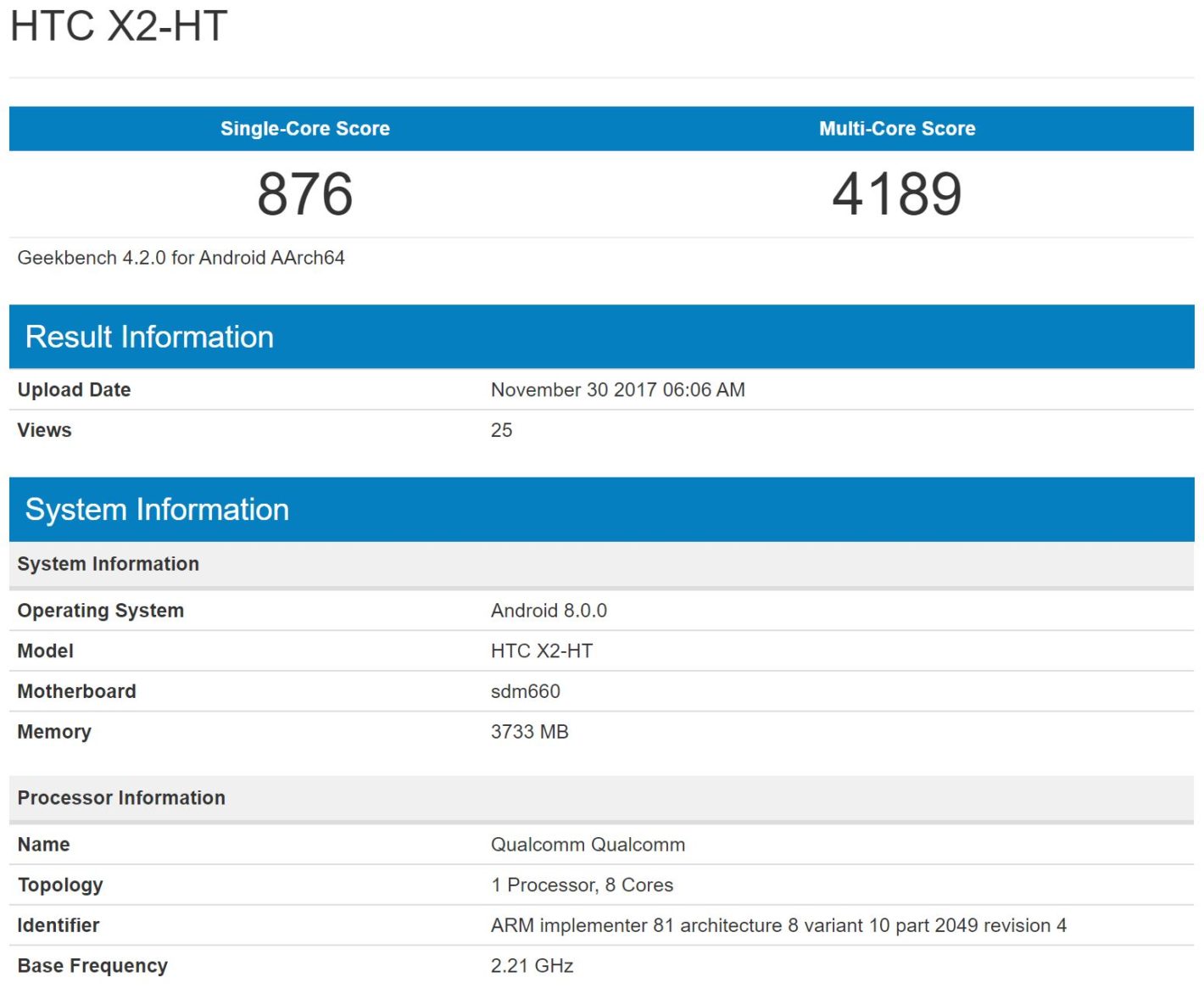Screen dimensions: 1204x1005
Task: Select the multi-core score value 4189
Action: pos(897,194)
